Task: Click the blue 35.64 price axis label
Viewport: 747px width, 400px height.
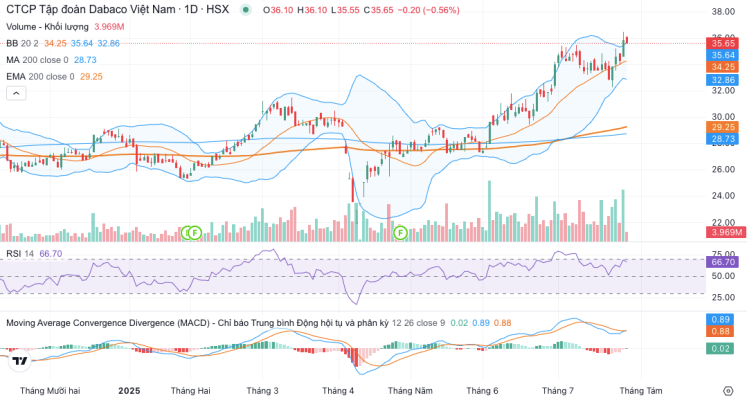Action: (x=722, y=55)
